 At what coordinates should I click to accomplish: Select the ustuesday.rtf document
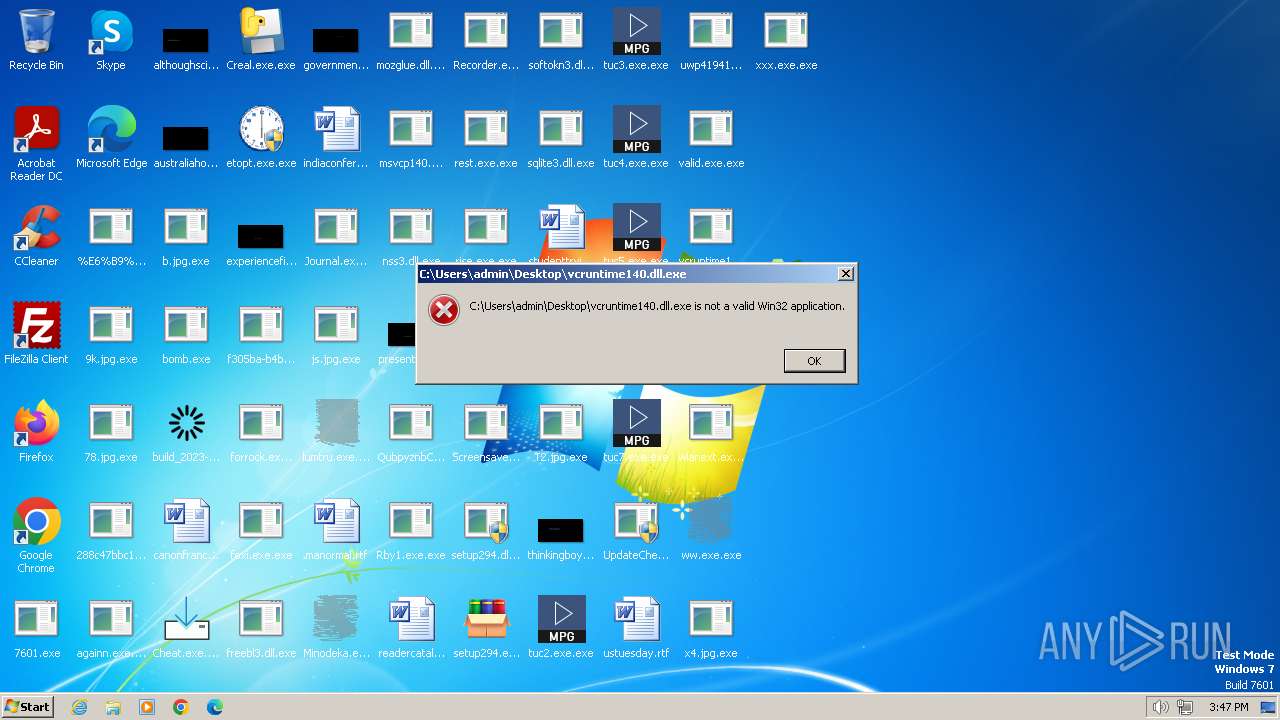pyautogui.click(x=636, y=628)
